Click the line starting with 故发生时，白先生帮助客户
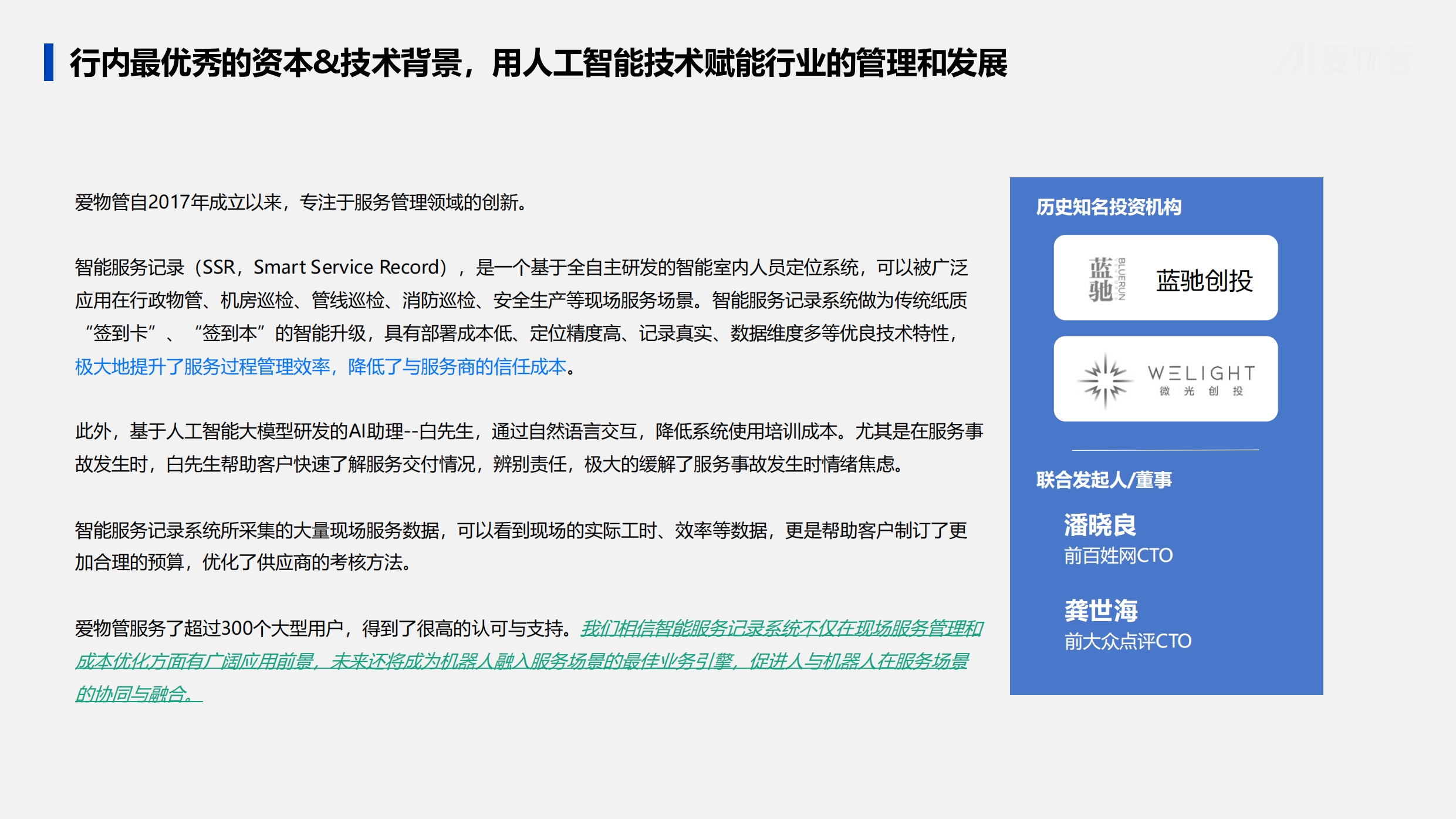 489,464
